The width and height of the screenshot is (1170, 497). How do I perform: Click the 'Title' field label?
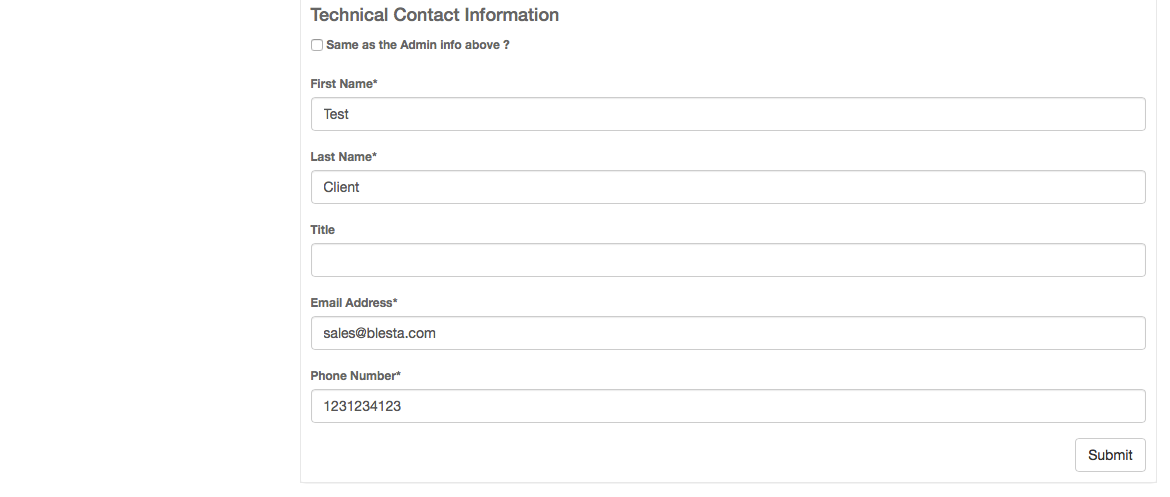click(323, 230)
